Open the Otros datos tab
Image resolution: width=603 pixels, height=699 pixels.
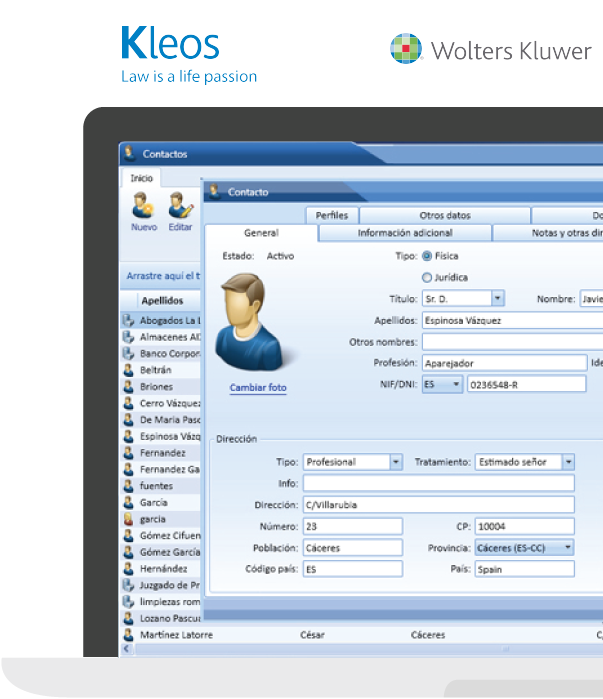(x=444, y=215)
